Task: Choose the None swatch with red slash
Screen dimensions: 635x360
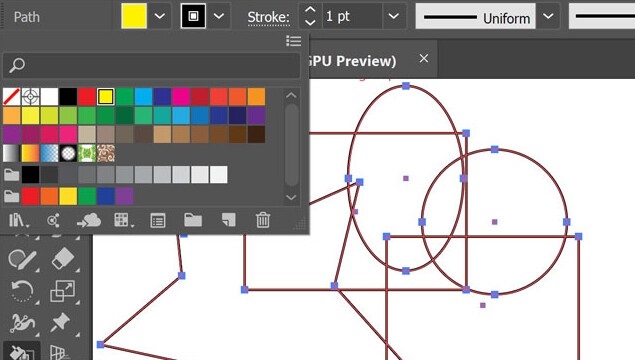Action: (11, 97)
